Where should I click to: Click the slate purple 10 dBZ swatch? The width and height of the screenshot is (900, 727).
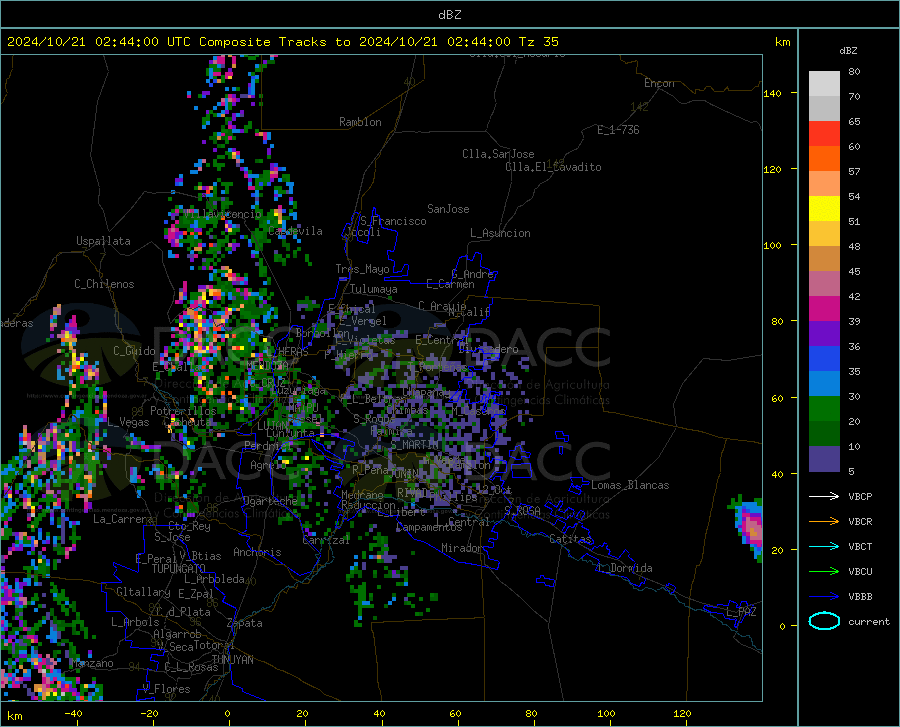824,459
